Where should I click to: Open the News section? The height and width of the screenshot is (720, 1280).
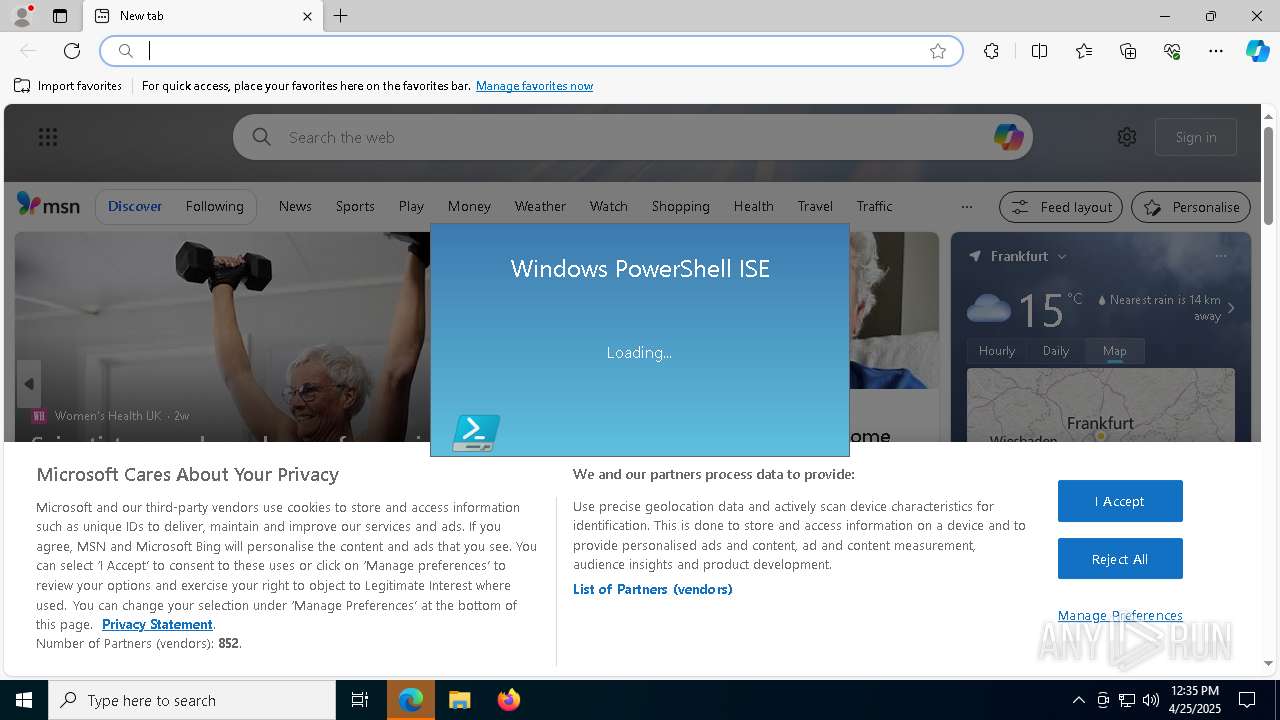tap(295, 206)
